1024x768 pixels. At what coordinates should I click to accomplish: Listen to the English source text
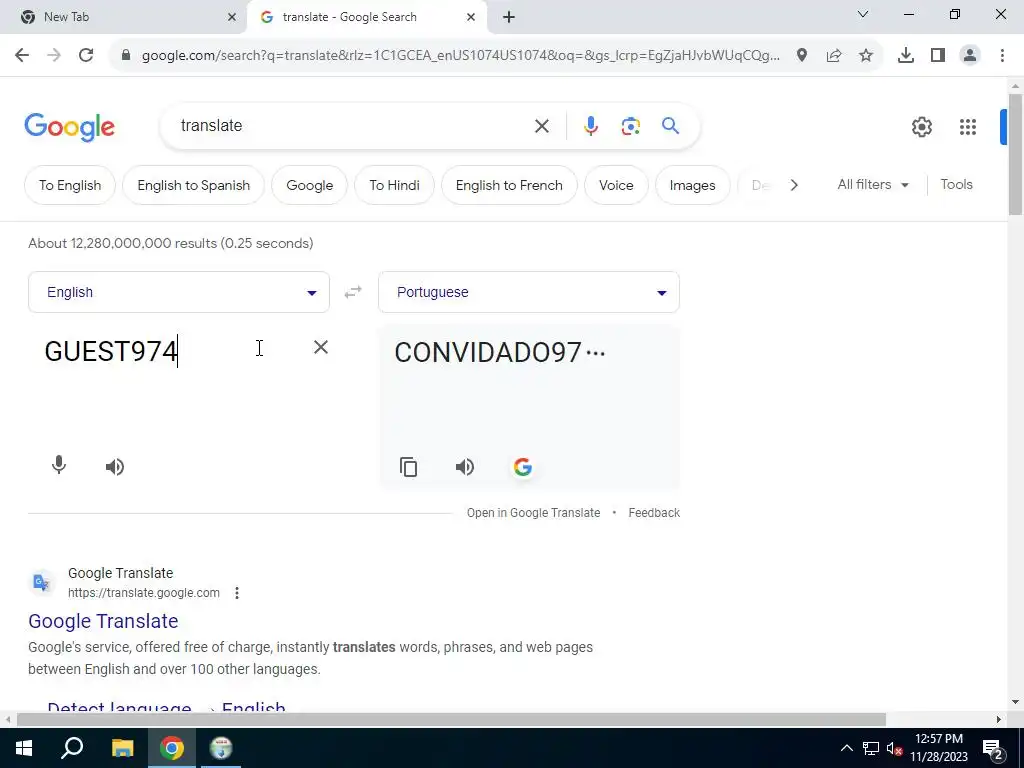[x=115, y=466]
